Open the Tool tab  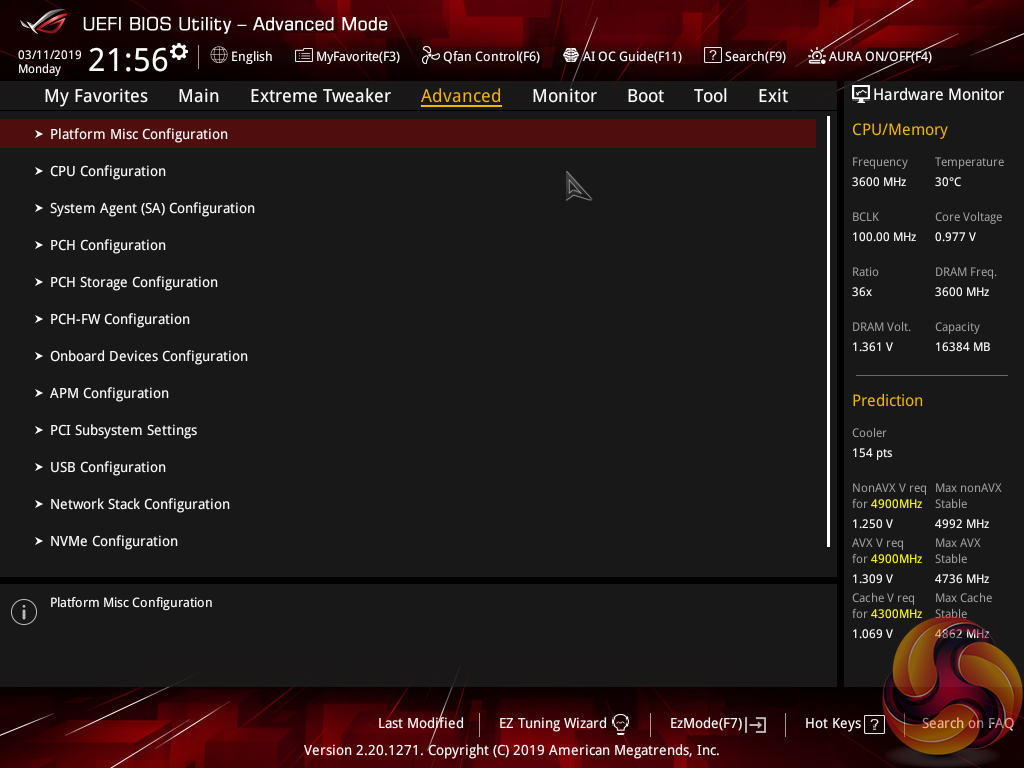coord(710,96)
